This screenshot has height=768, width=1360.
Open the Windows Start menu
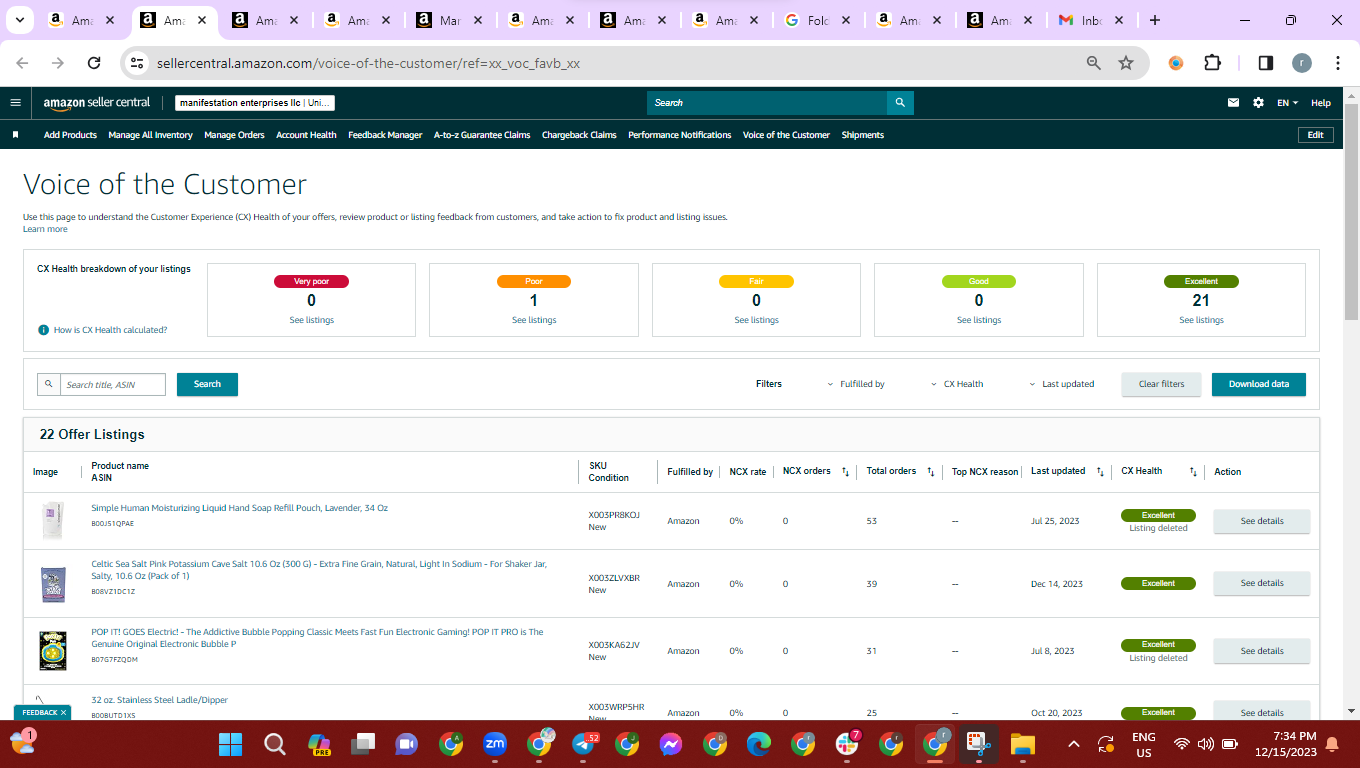(x=231, y=744)
